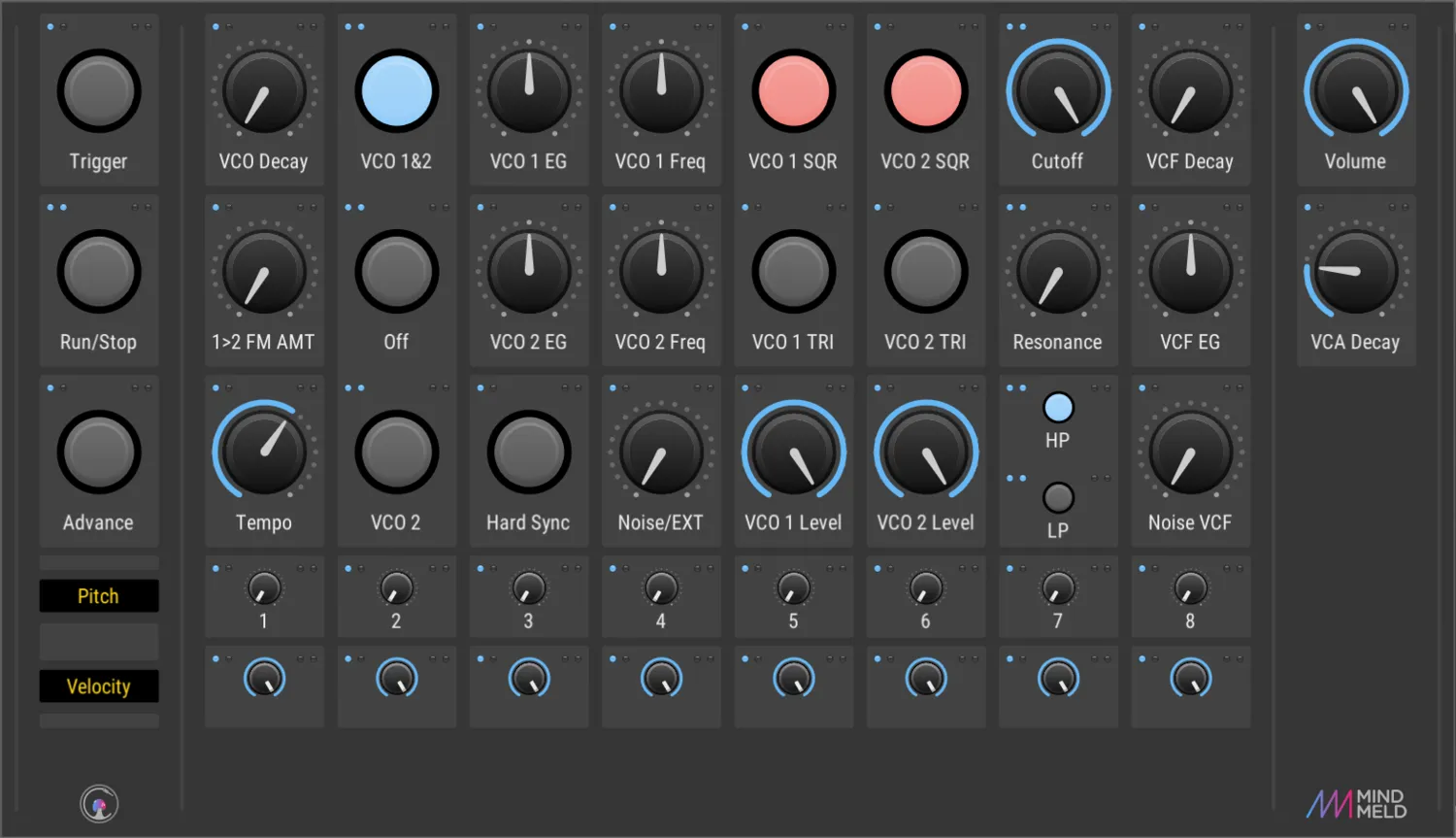Screen dimensions: 1456x838
Task: Click the pitch knob for step 5
Action: [794, 587]
